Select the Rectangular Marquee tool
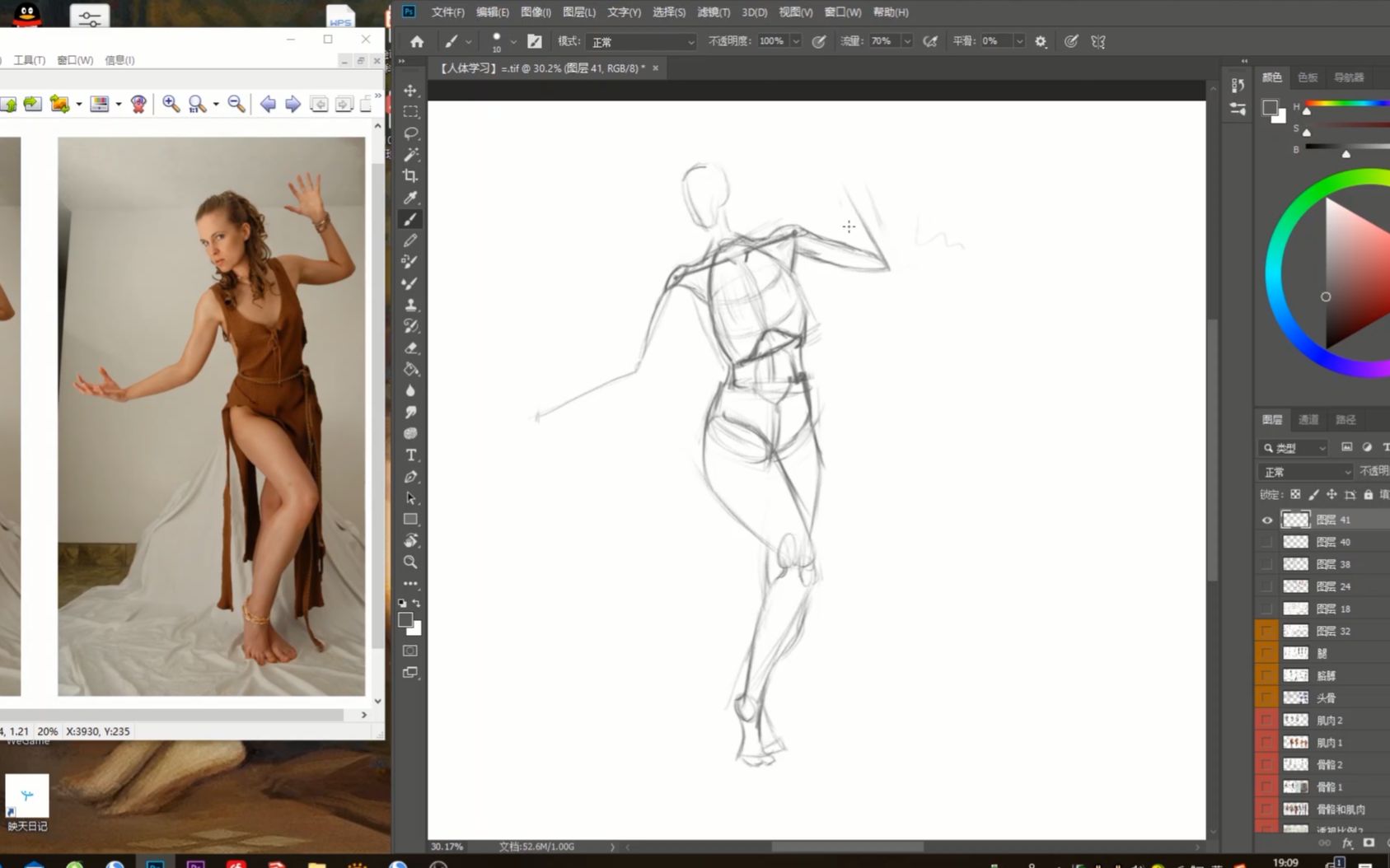This screenshot has height=868, width=1390. [x=410, y=111]
